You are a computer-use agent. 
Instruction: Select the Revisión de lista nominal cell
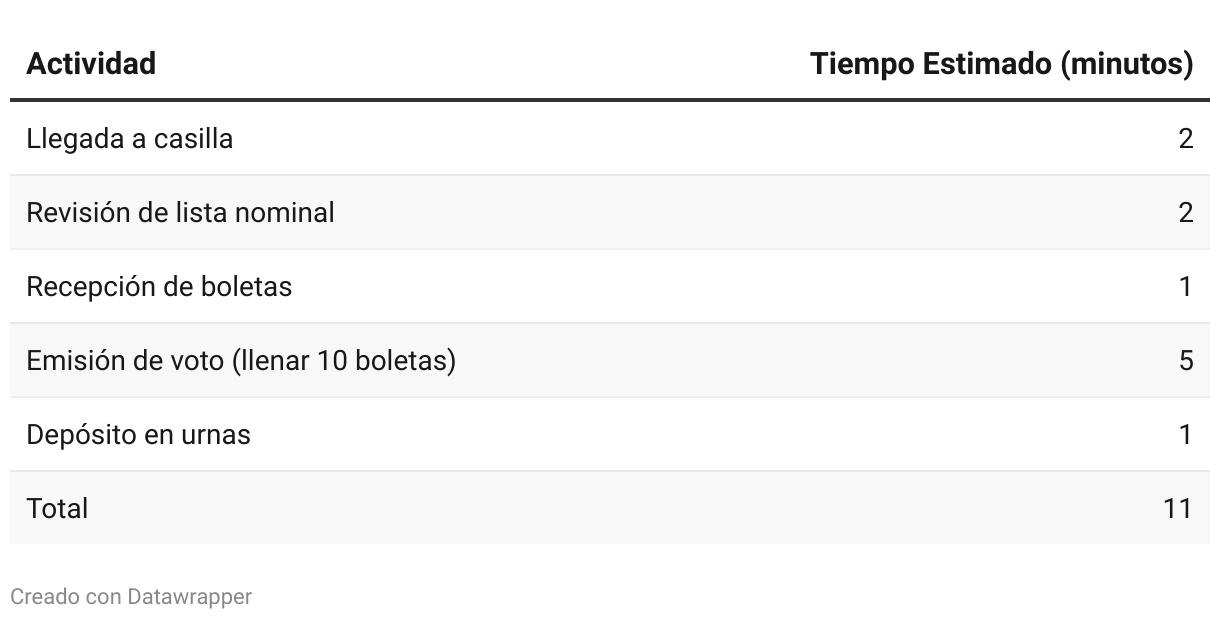pyautogui.click(x=180, y=212)
